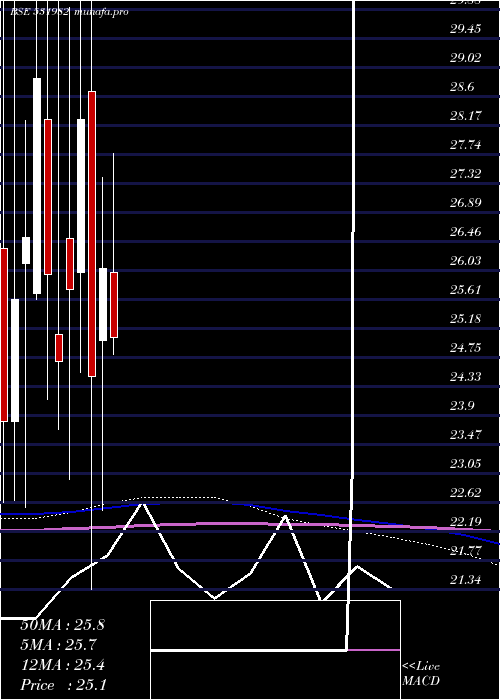Click the 29.02 price axis label
Screen dimensions: 500x700
coord(466,58)
